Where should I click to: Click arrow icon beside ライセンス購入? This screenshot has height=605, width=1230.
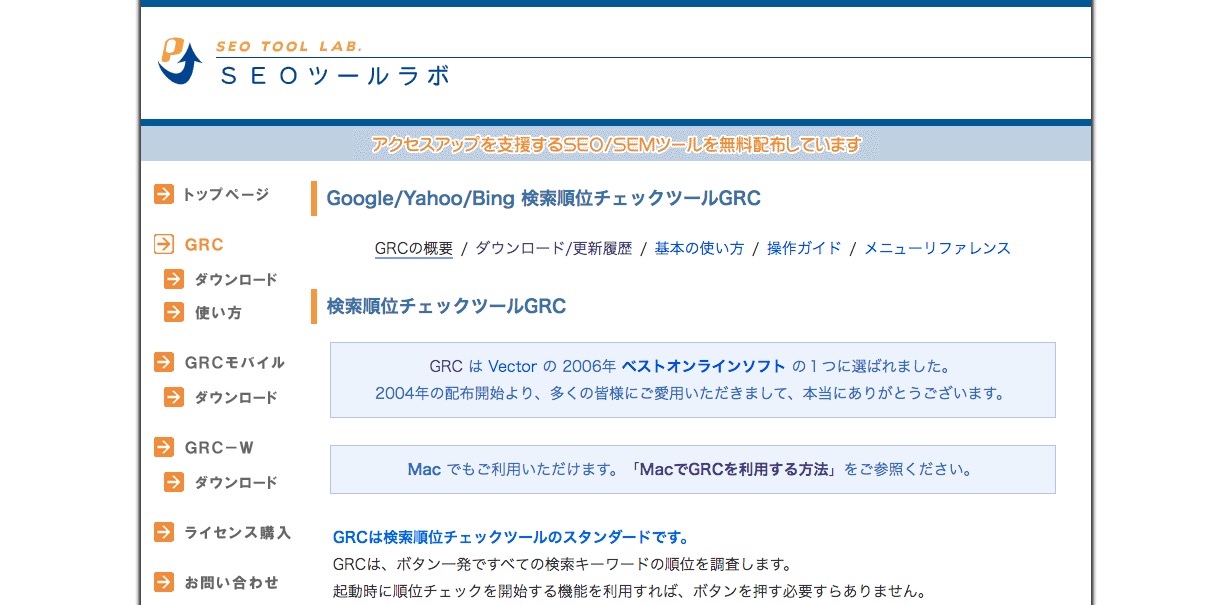(164, 532)
